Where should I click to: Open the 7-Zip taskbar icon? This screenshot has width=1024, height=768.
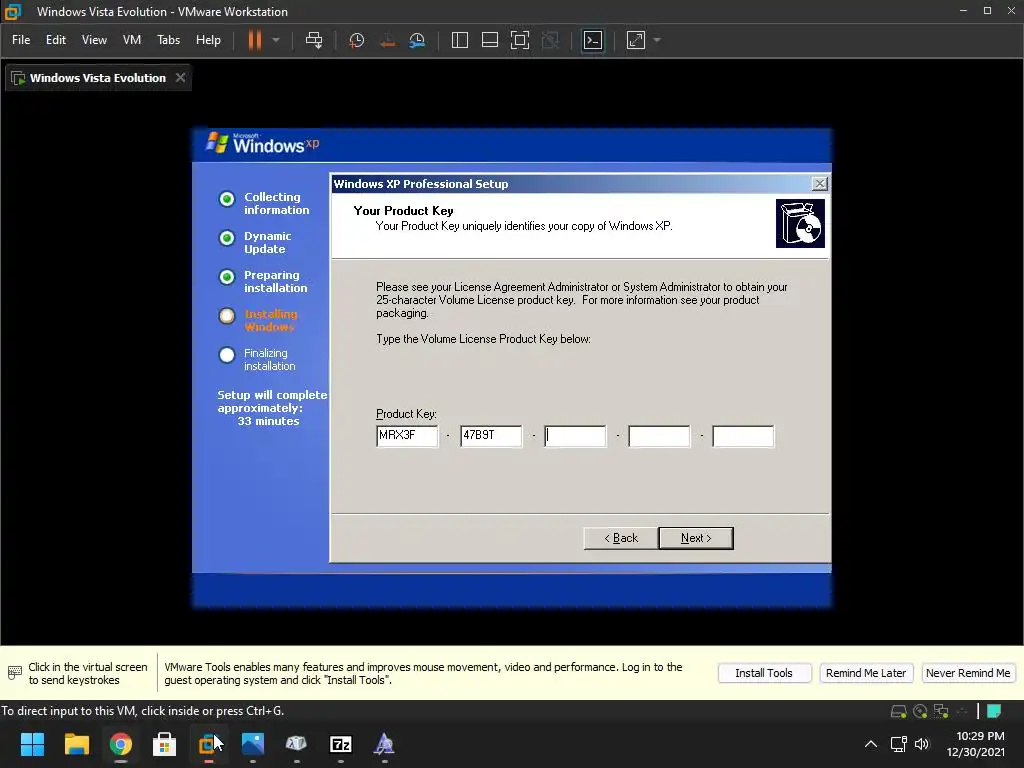341,744
